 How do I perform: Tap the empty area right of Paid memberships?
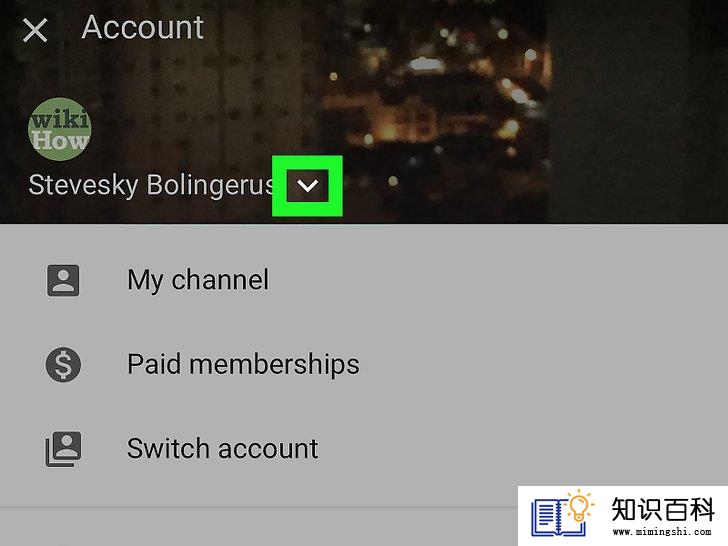[x=543, y=364]
